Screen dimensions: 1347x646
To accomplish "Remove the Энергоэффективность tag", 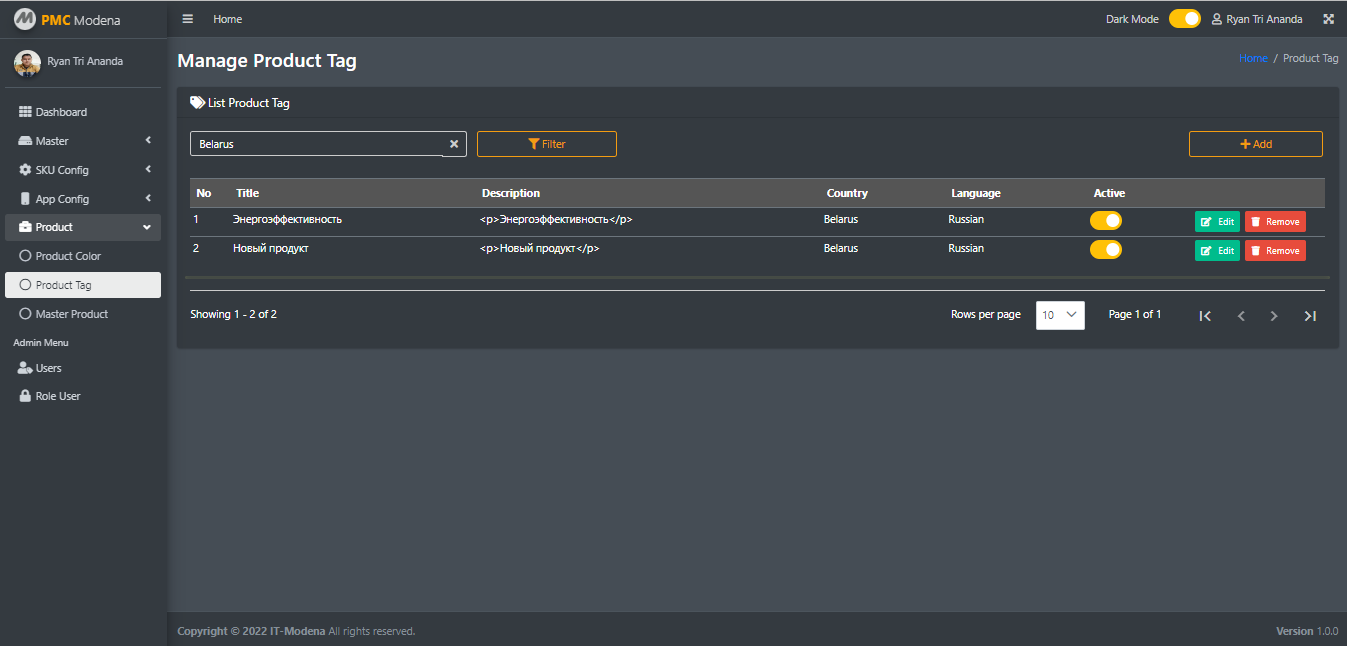I will coord(1275,222).
